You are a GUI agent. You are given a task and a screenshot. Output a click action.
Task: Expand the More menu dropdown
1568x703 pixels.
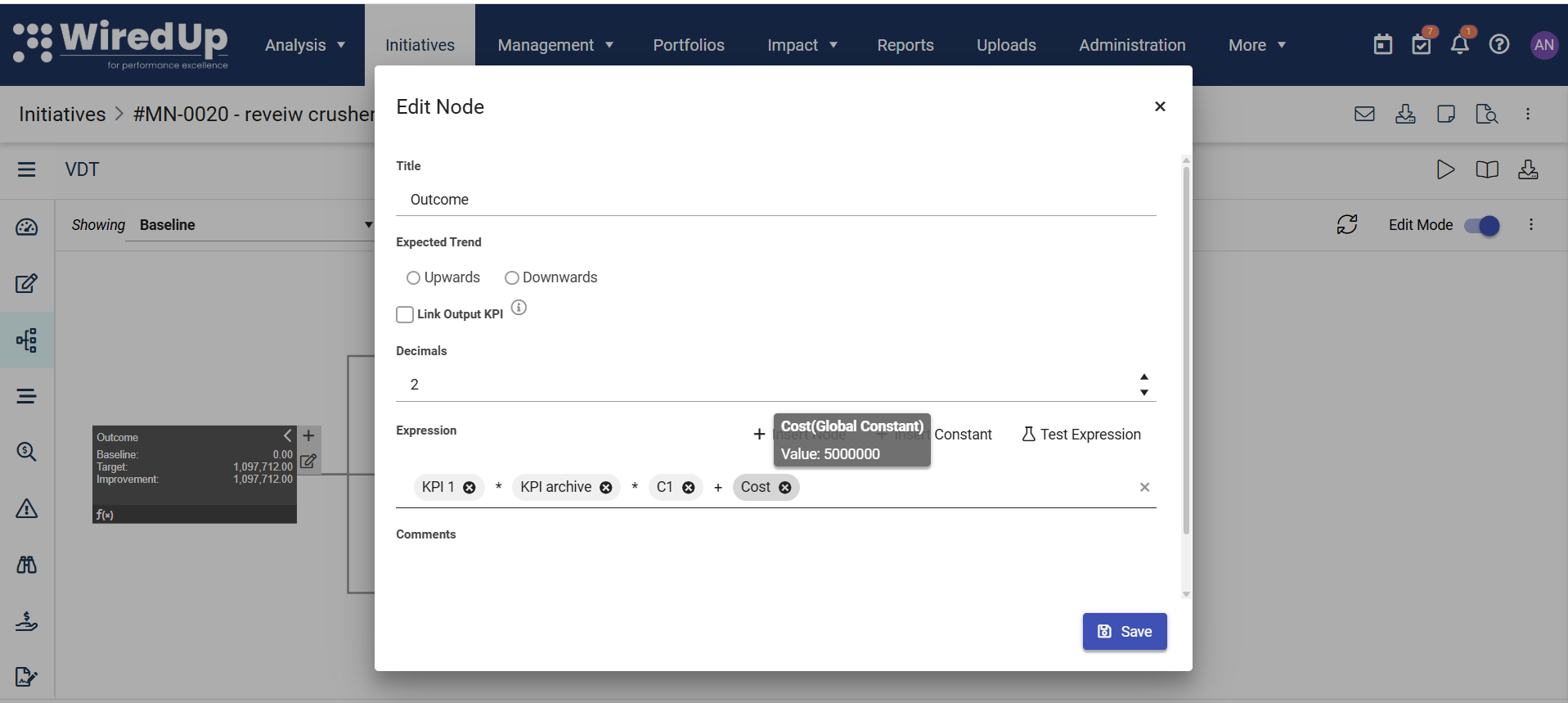[1257, 45]
